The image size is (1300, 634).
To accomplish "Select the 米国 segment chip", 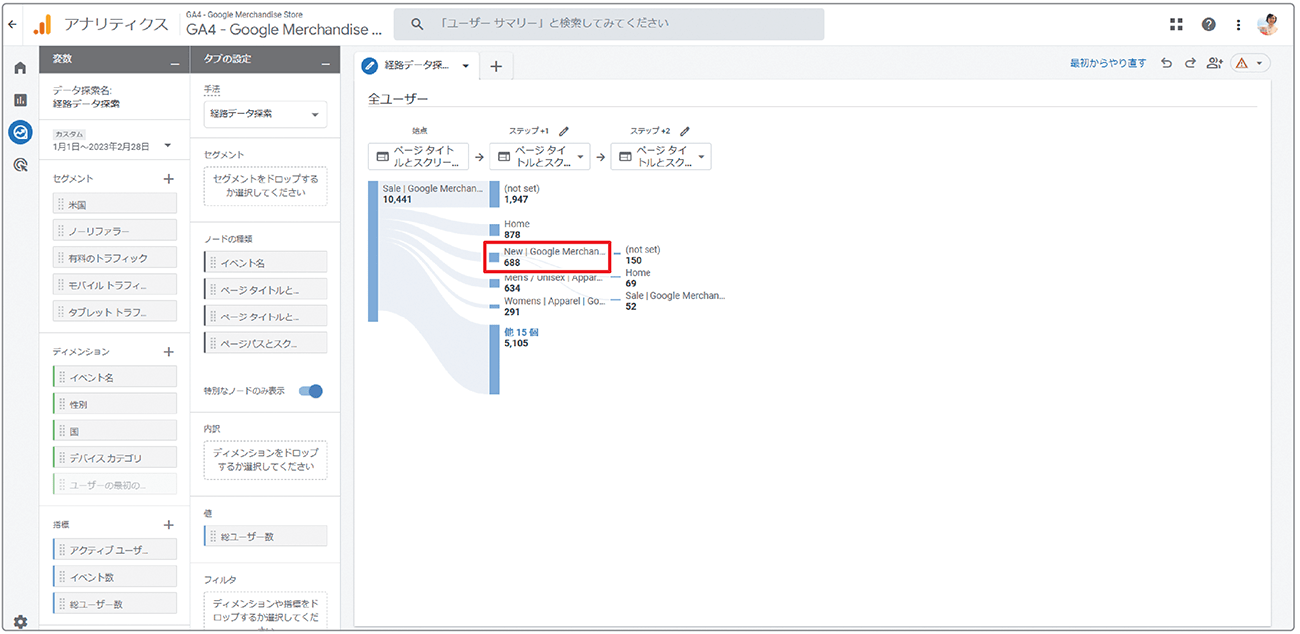I will point(114,203).
